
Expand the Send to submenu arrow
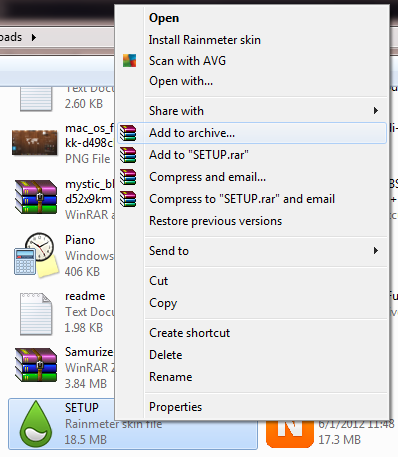click(x=376, y=251)
